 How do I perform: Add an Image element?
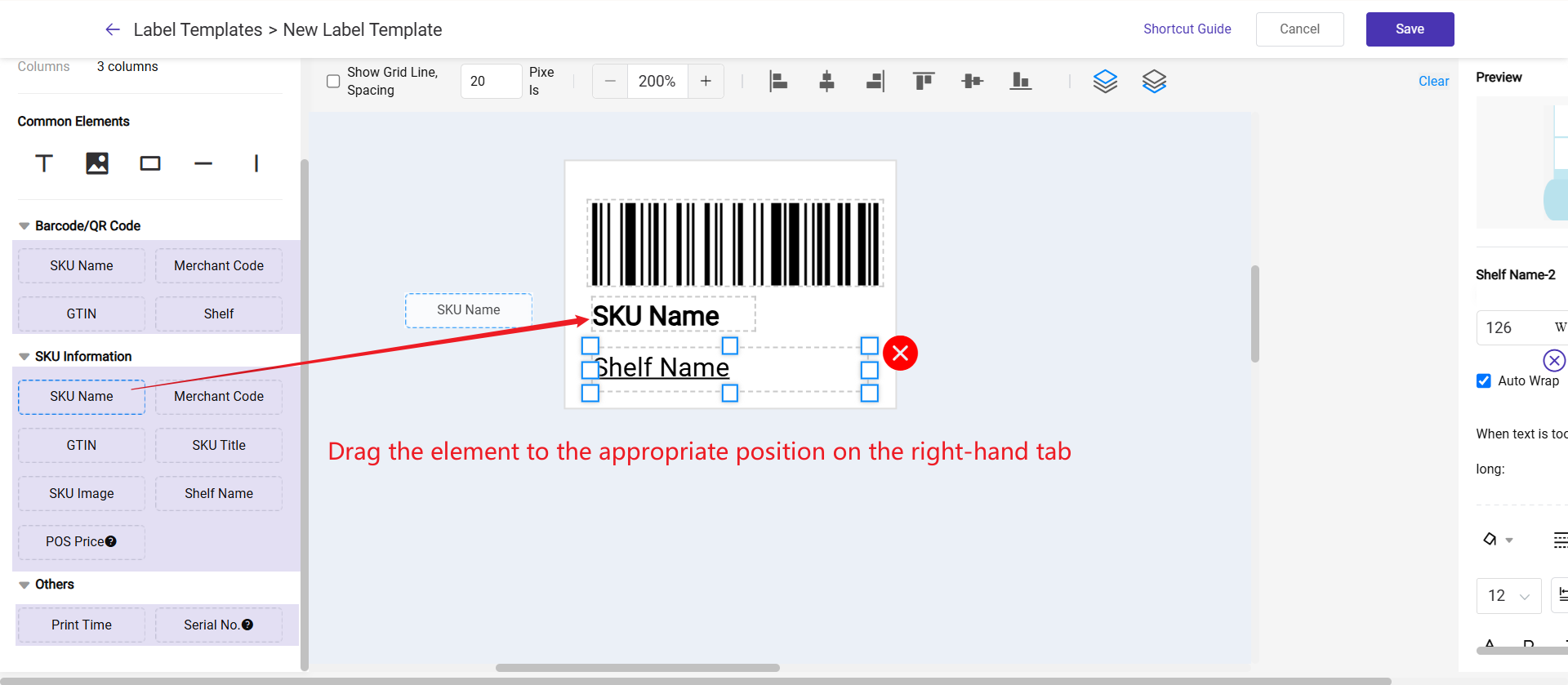(97, 163)
